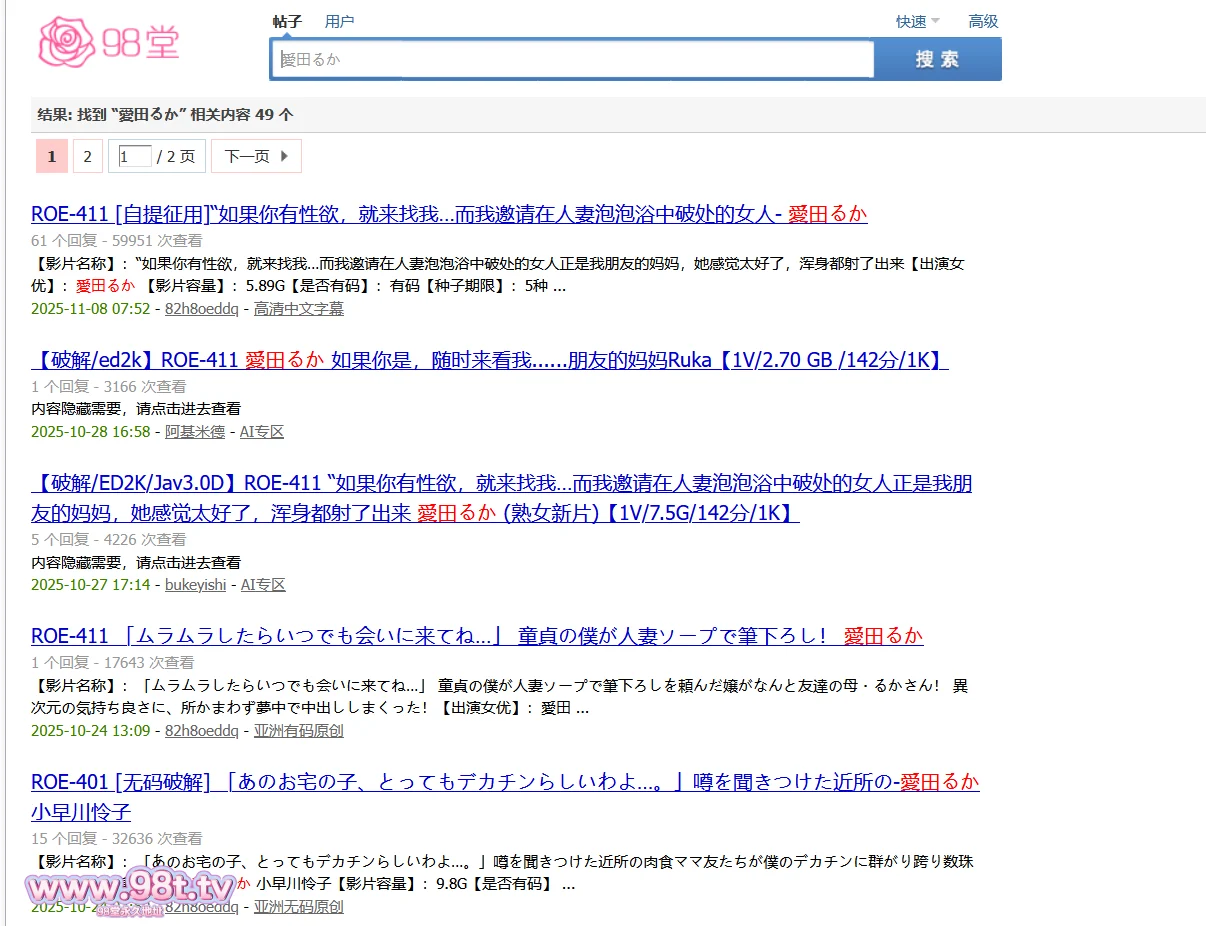Select current page 1 in pagination
This screenshot has height=926, width=1206.
tap(52, 156)
